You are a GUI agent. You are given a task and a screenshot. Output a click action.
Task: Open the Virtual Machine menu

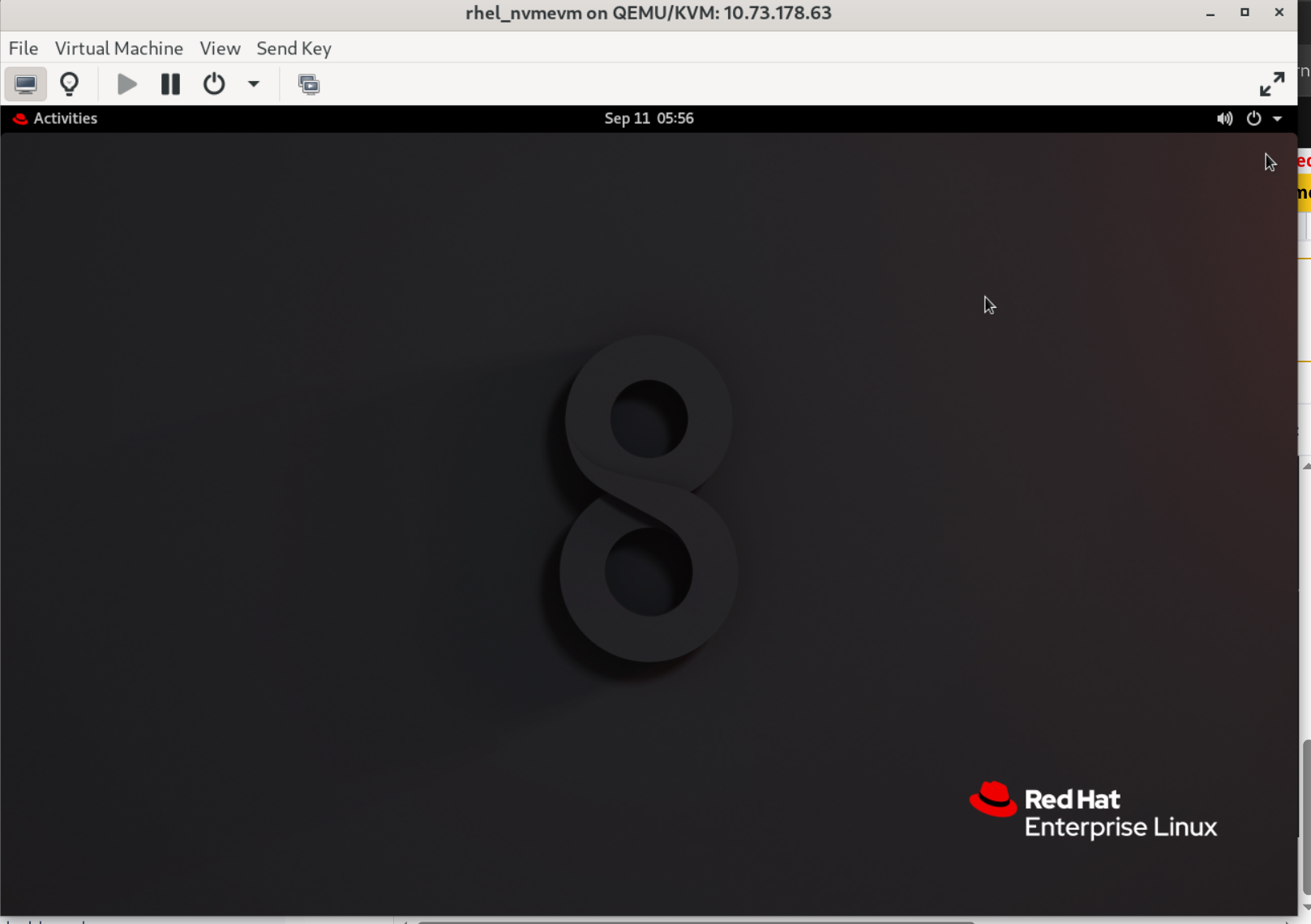click(x=119, y=49)
